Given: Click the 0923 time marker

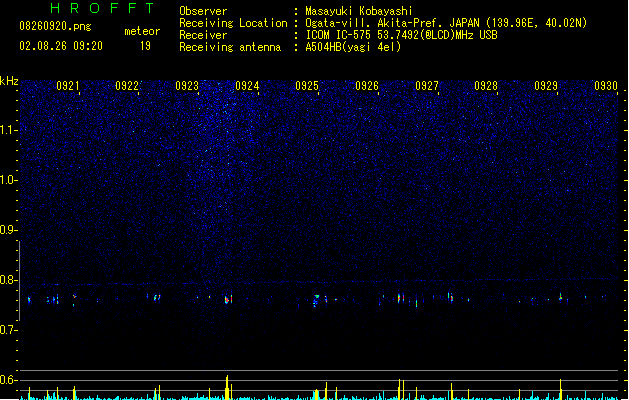Looking at the screenshot, I should pyautogui.click(x=187, y=86).
